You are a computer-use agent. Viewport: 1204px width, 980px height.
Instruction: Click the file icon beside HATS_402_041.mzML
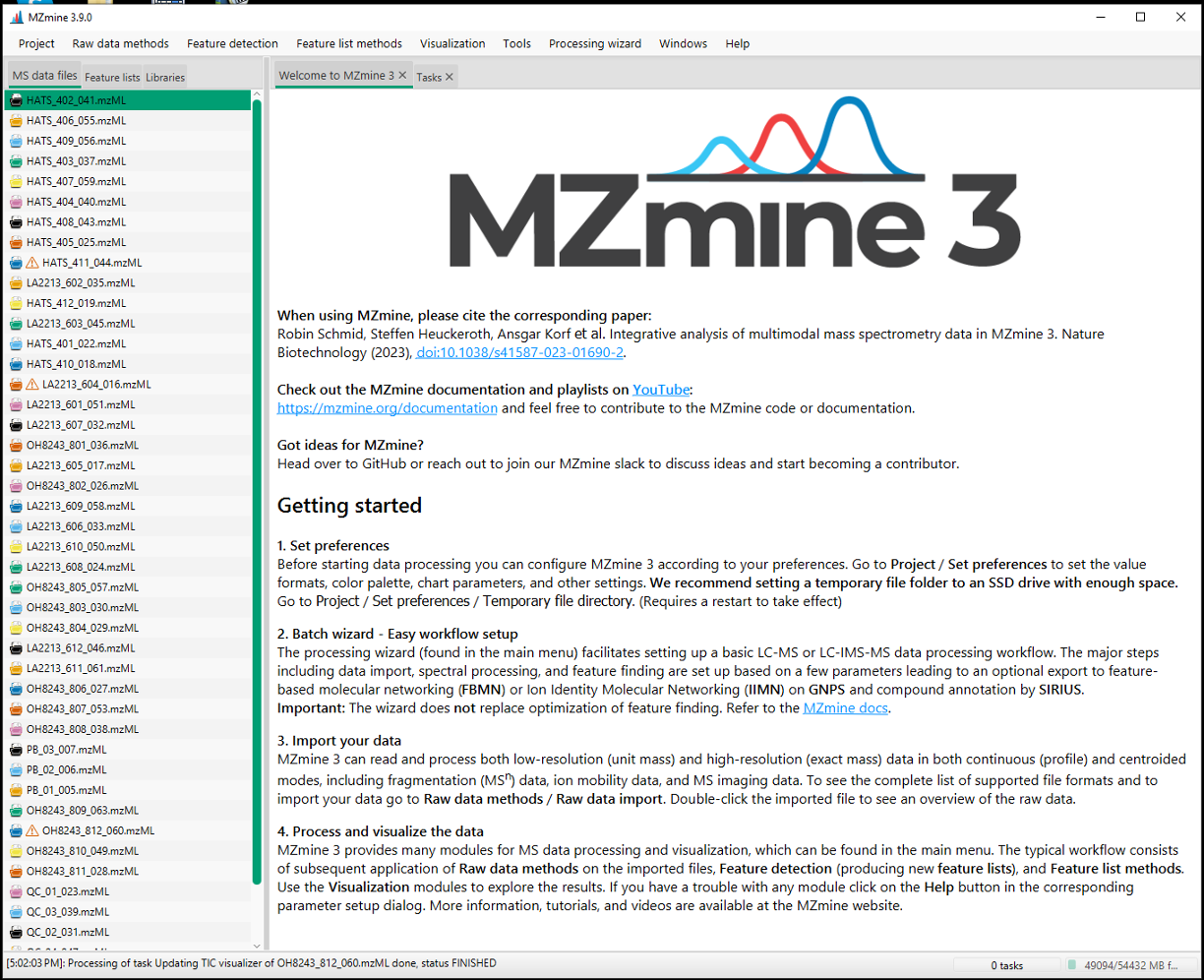point(16,100)
